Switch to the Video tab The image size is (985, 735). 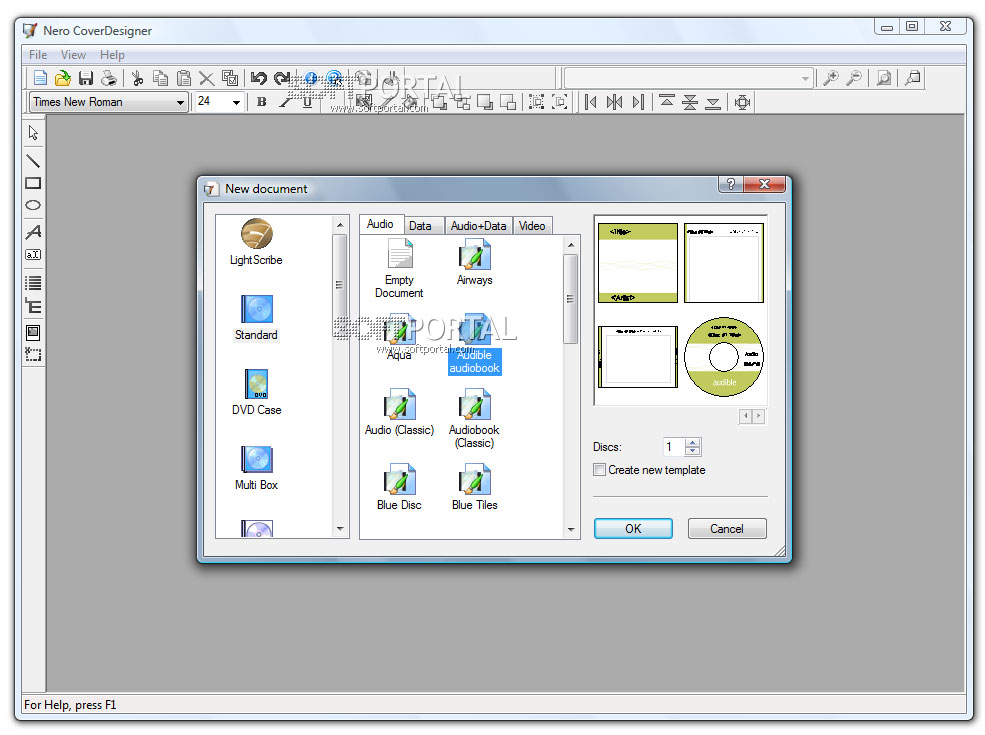(x=532, y=226)
